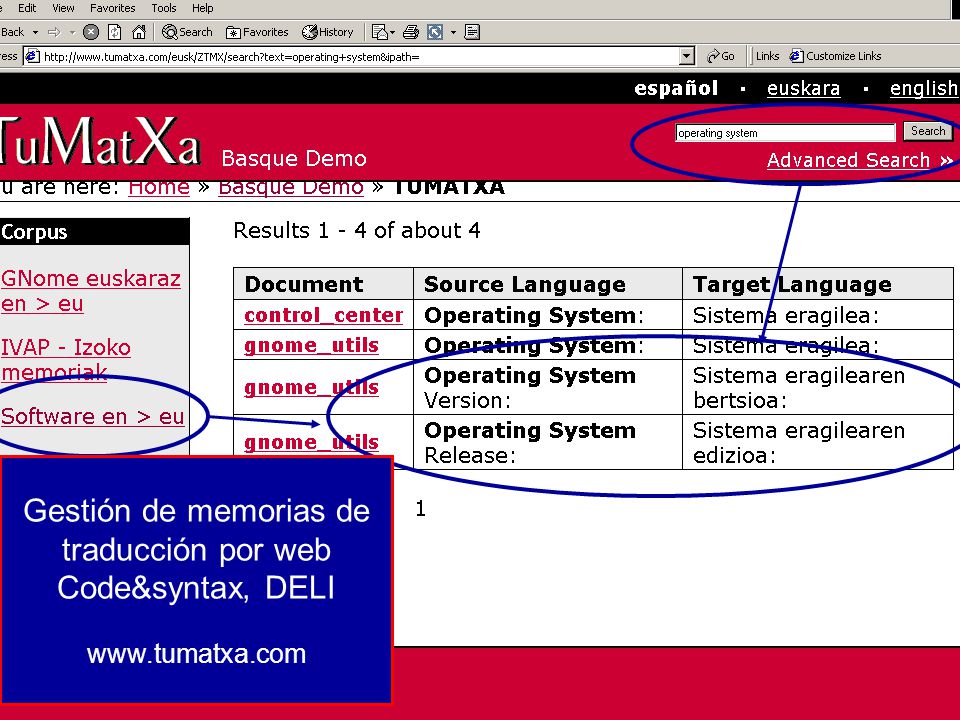Screen dimensions: 960x720
Task: Click the Stop loading icon
Action: pyautogui.click(x=91, y=32)
